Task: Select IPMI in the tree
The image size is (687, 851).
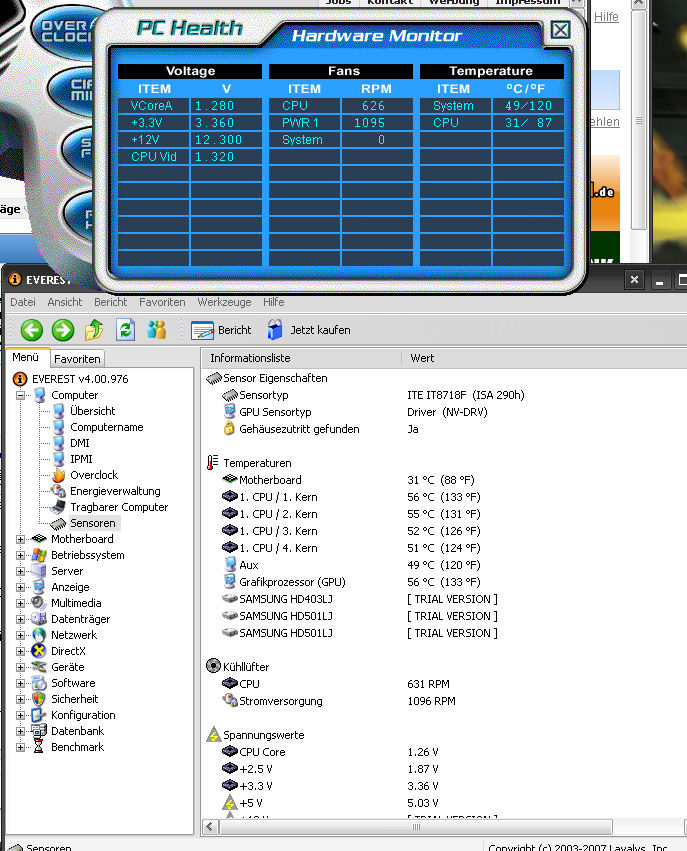Action: pos(81,459)
